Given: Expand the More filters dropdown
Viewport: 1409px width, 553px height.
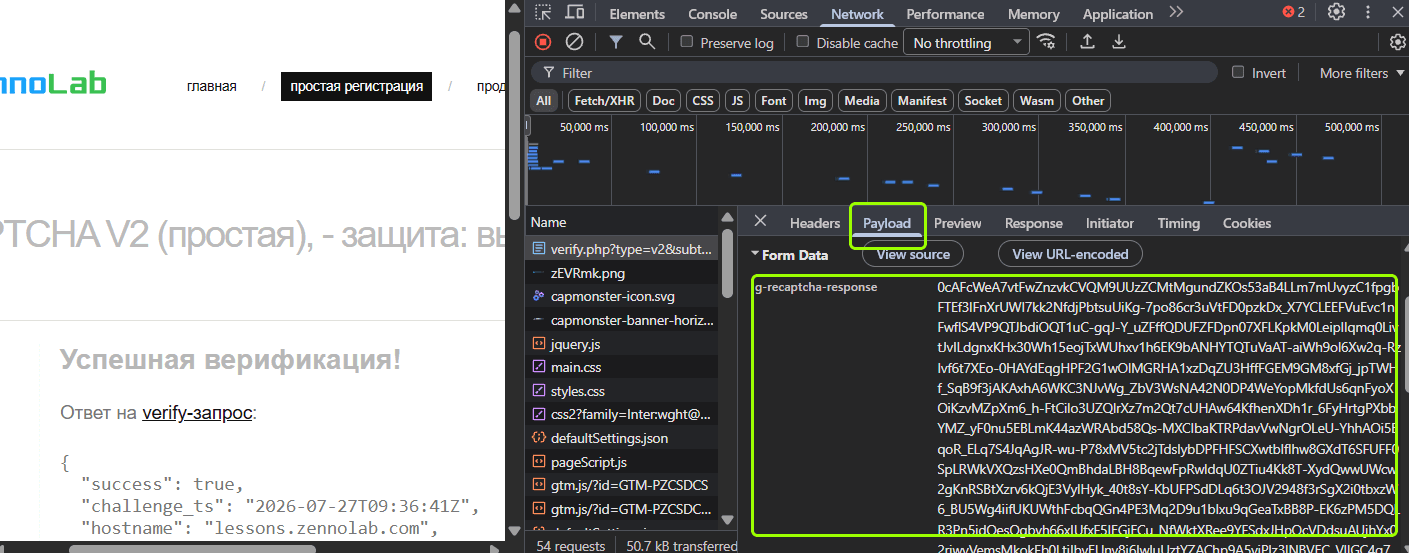Looking at the screenshot, I should pyautogui.click(x=1361, y=73).
